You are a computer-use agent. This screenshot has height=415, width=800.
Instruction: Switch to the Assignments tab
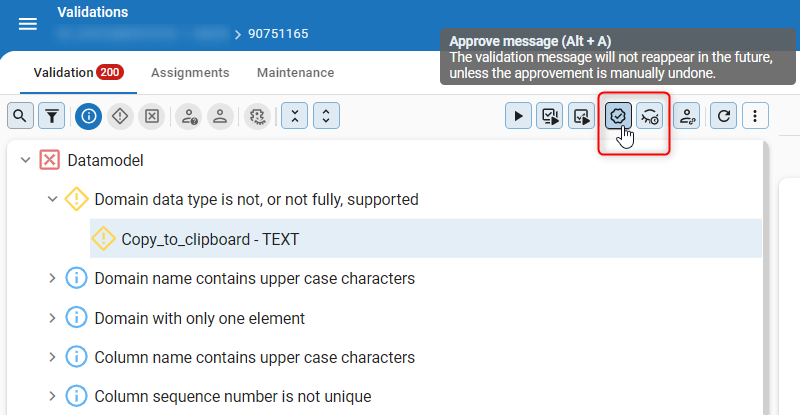(x=190, y=72)
